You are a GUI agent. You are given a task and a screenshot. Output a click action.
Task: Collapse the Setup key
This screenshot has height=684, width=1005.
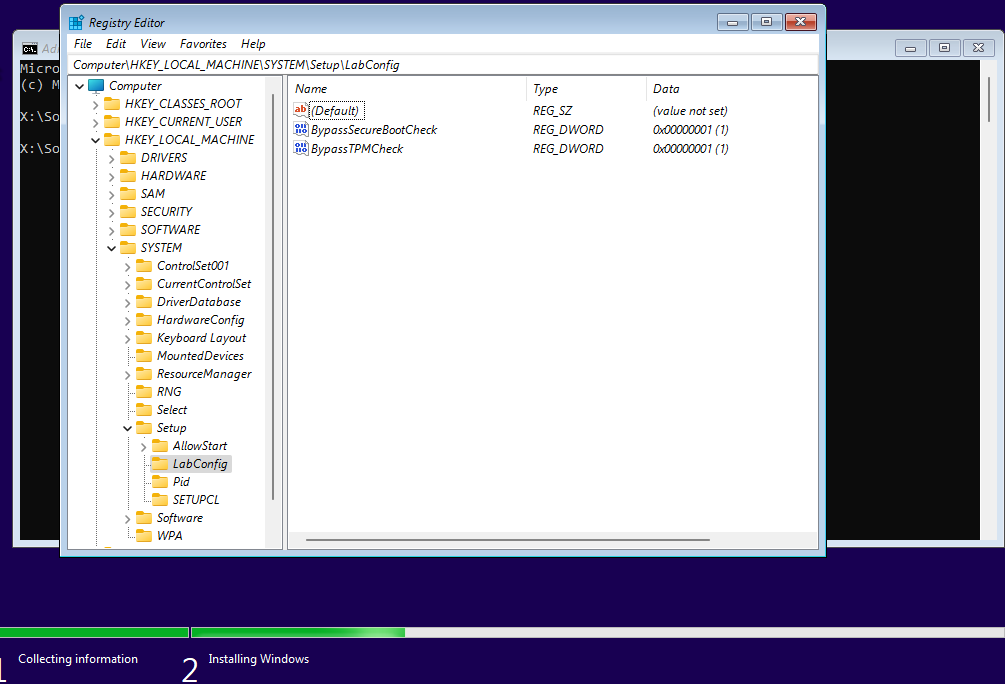tap(127, 427)
